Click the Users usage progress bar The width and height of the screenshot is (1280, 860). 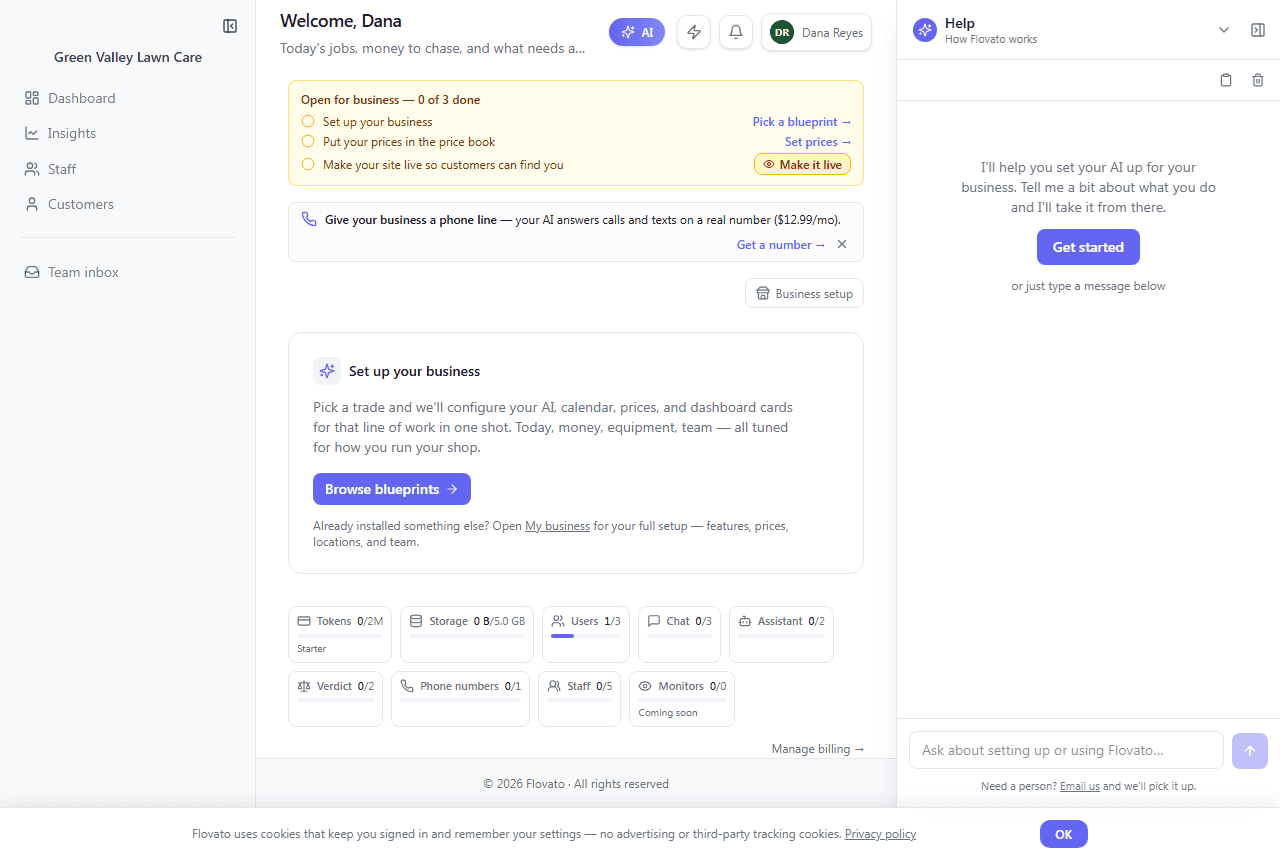586,636
